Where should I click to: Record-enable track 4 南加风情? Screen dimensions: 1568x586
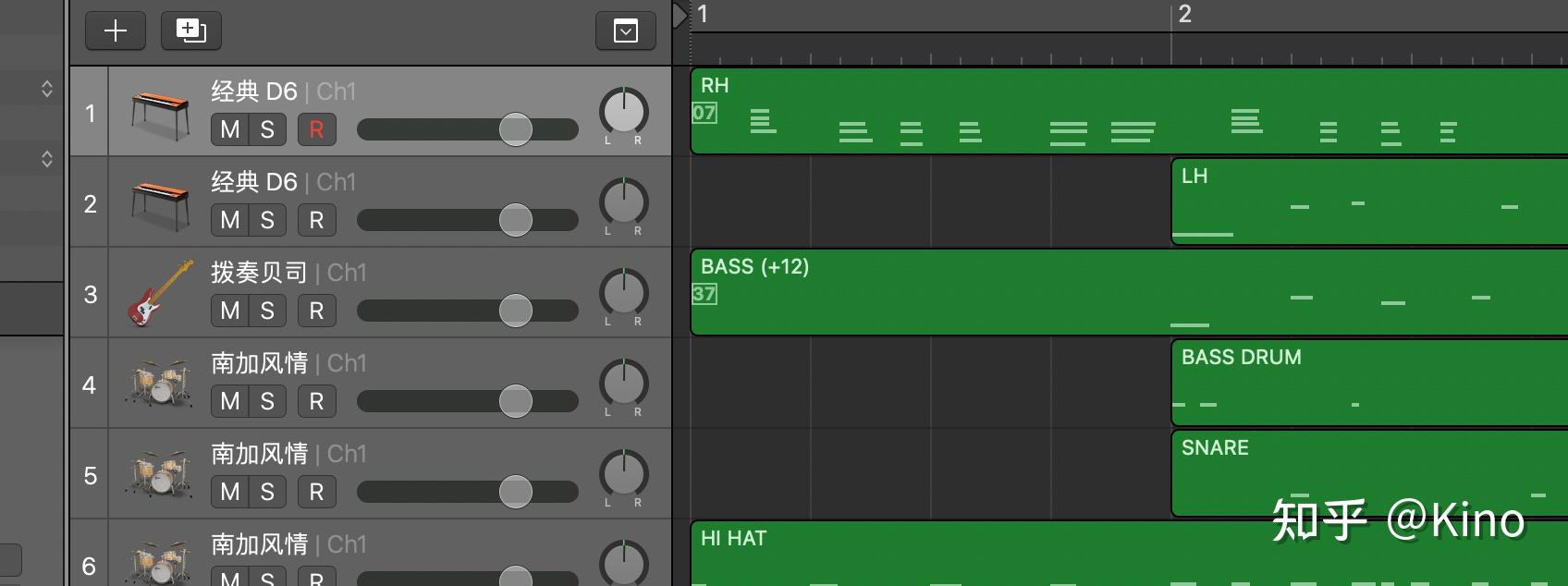point(316,401)
